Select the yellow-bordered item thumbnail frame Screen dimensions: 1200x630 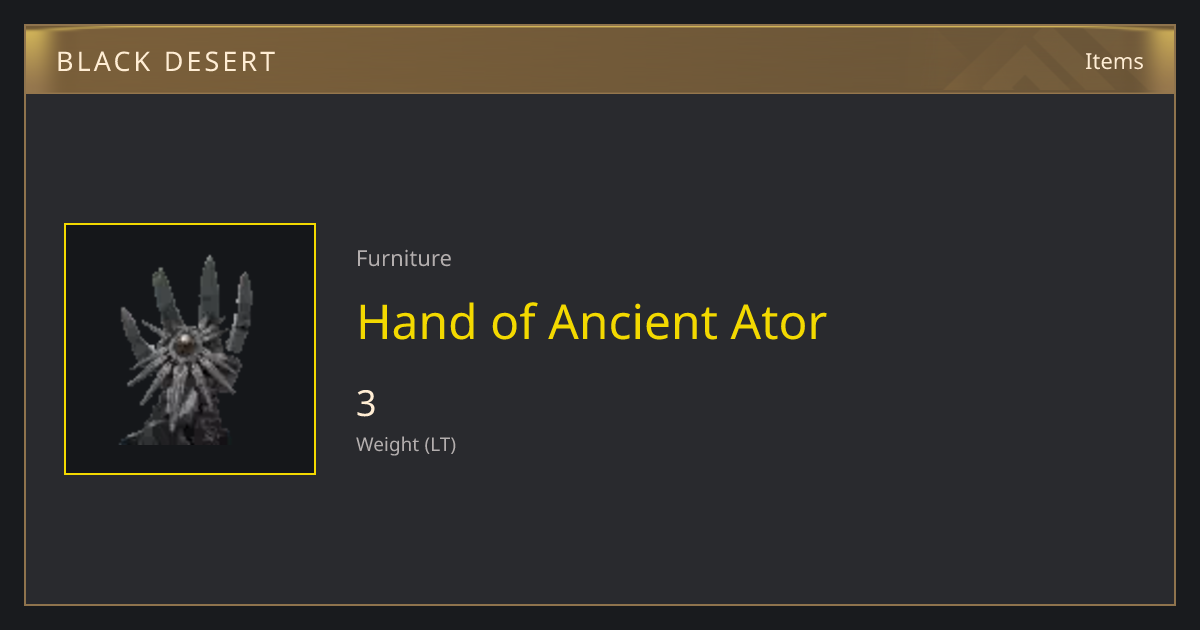click(190, 349)
